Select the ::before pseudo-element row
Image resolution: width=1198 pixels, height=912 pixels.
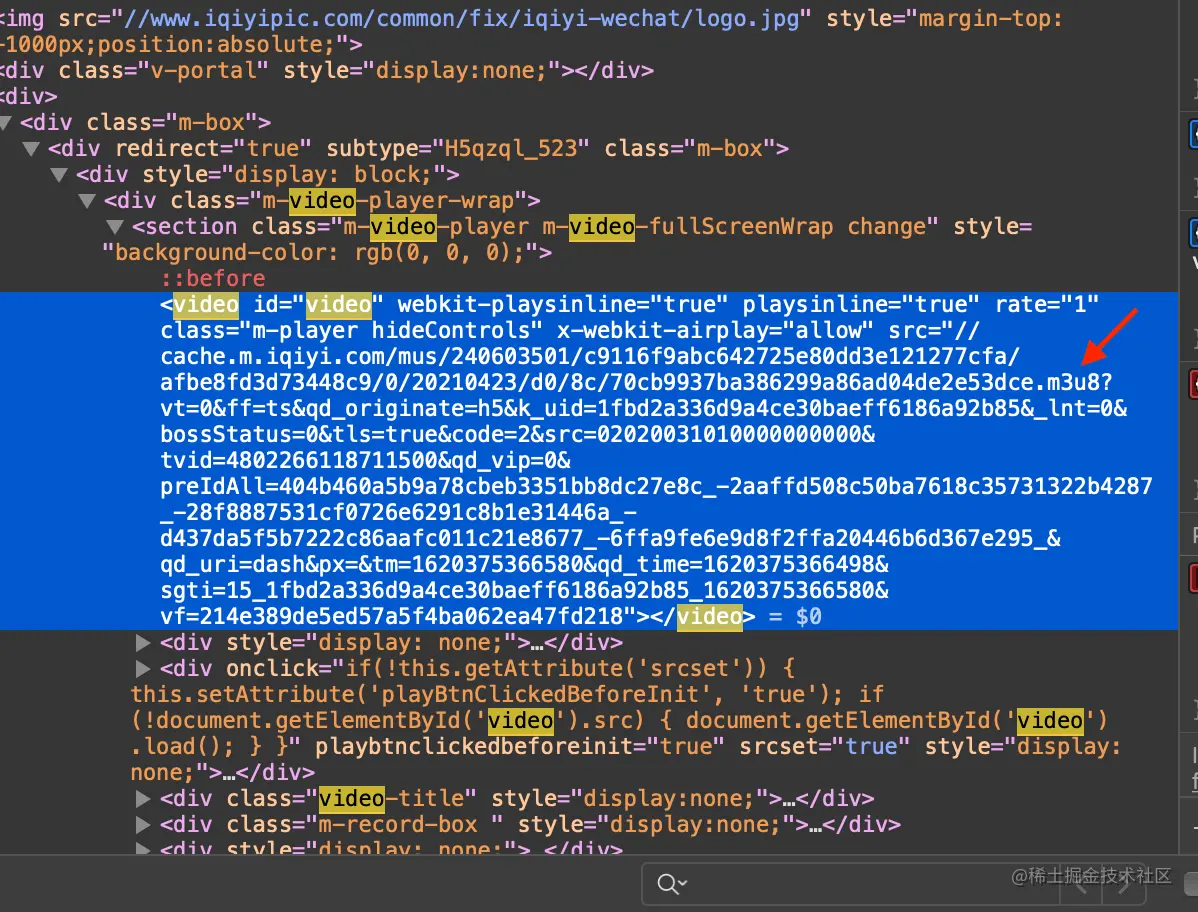coord(213,278)
